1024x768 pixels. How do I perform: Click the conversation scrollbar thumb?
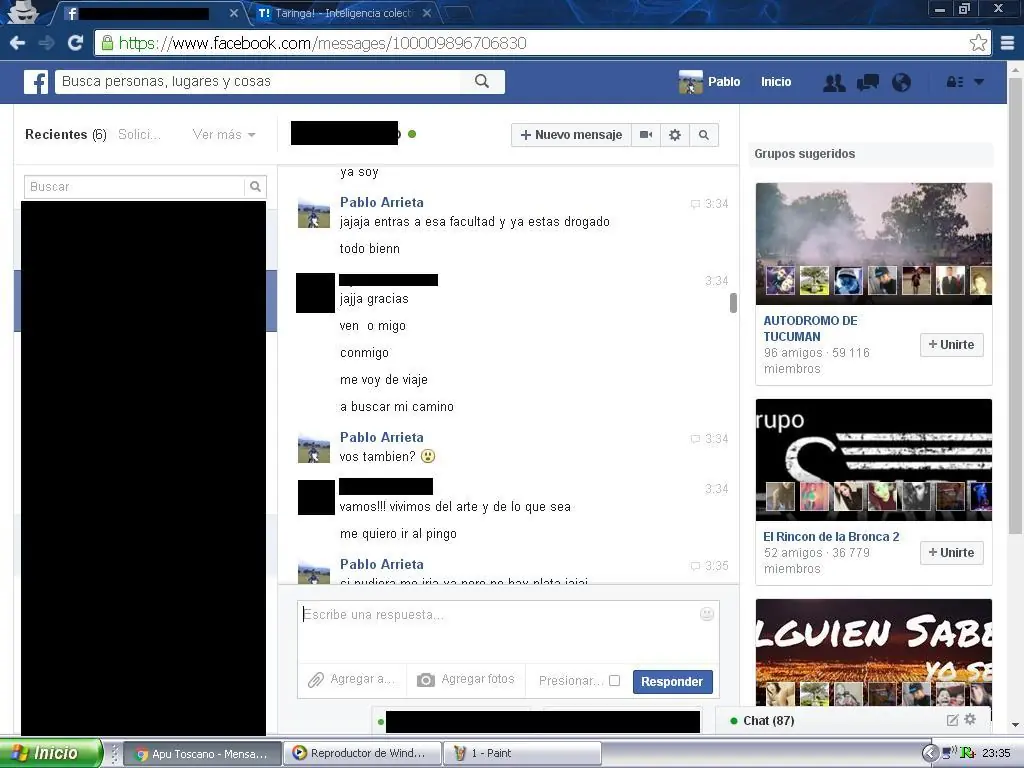click(733, 303)
